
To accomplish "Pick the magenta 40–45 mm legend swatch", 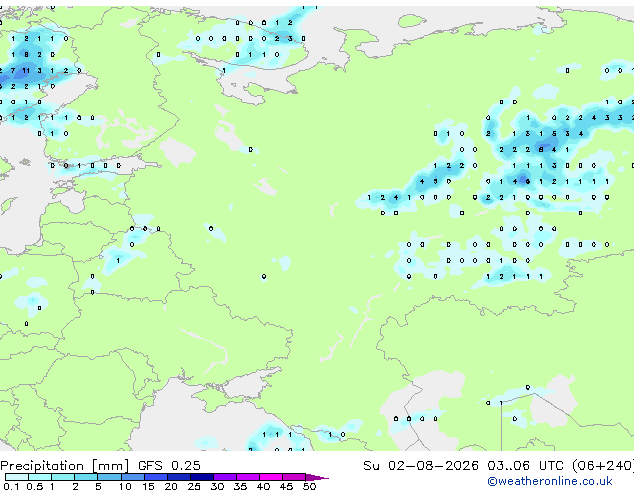I will [271, 477].
